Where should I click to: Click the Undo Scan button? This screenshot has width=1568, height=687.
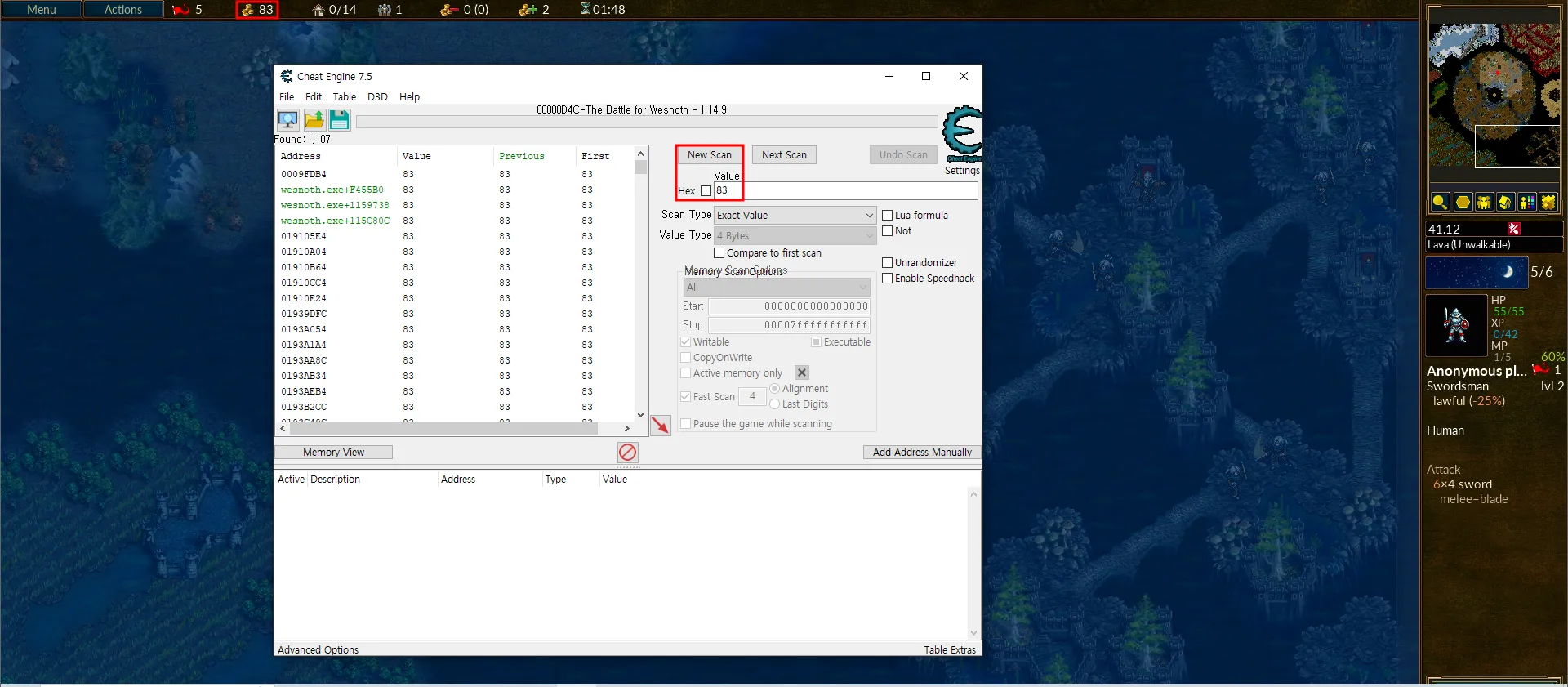pyautogui.click(x=903, y=155)
